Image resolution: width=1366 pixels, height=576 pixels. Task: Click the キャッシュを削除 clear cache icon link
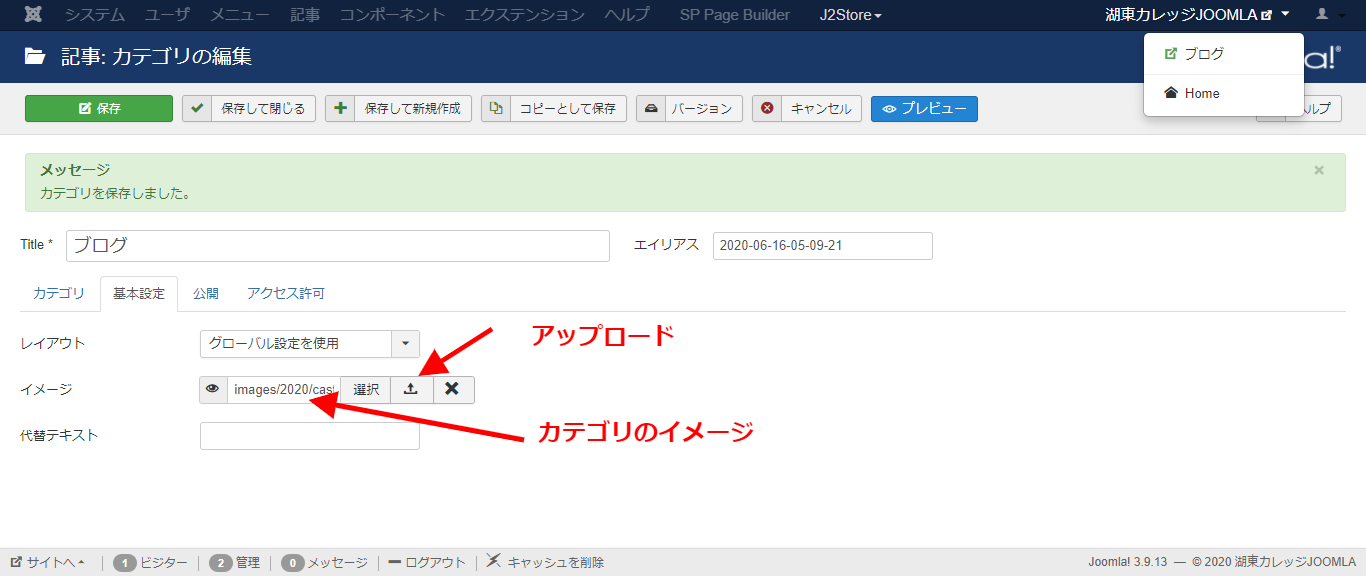pyautogui.click(x=546, y=562)
